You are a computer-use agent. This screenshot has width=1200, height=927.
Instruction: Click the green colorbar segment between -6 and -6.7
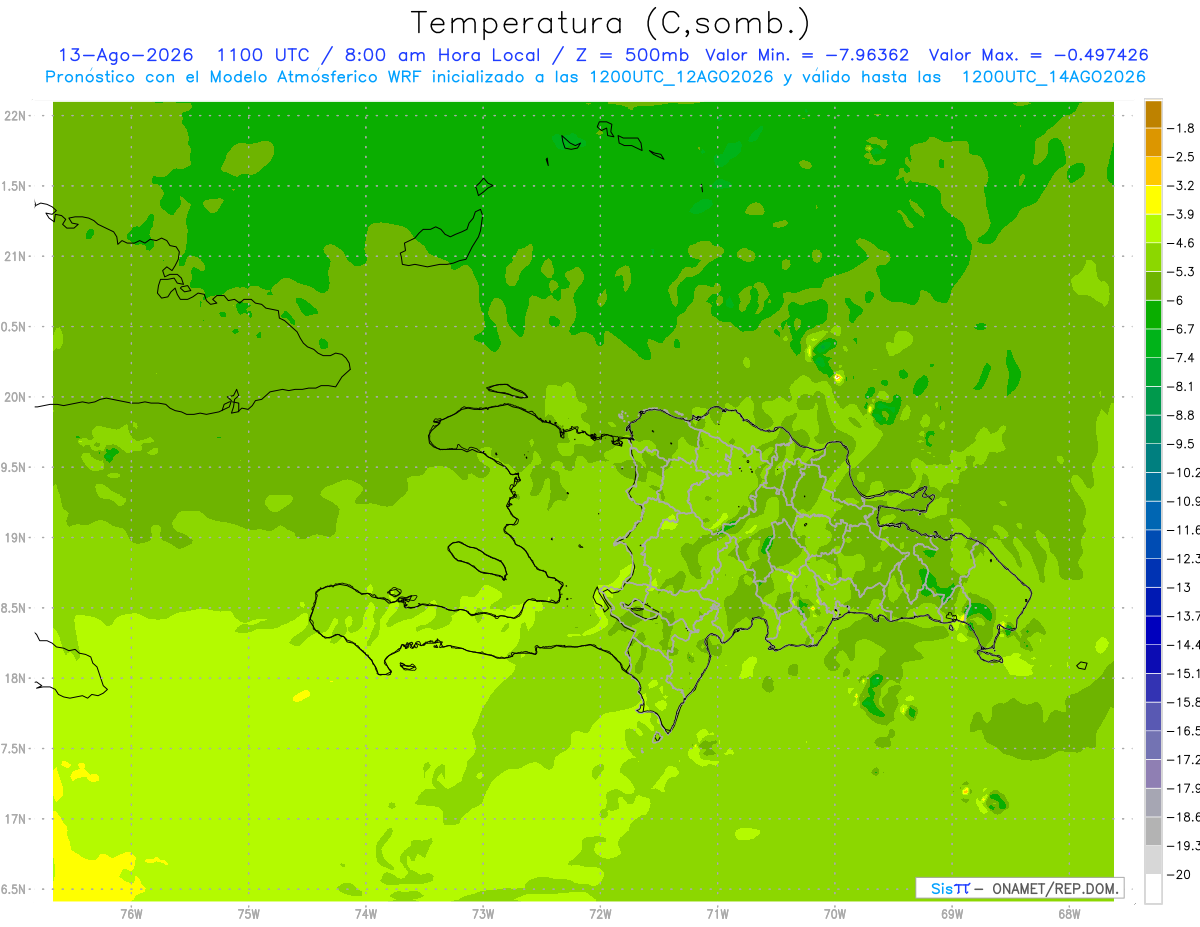(x=1153, y=315)
